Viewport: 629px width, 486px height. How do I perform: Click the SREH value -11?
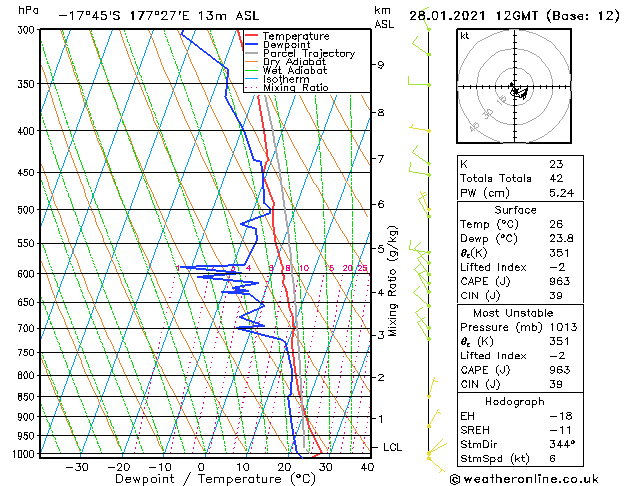pyautogui.click(x=561, y=430)
